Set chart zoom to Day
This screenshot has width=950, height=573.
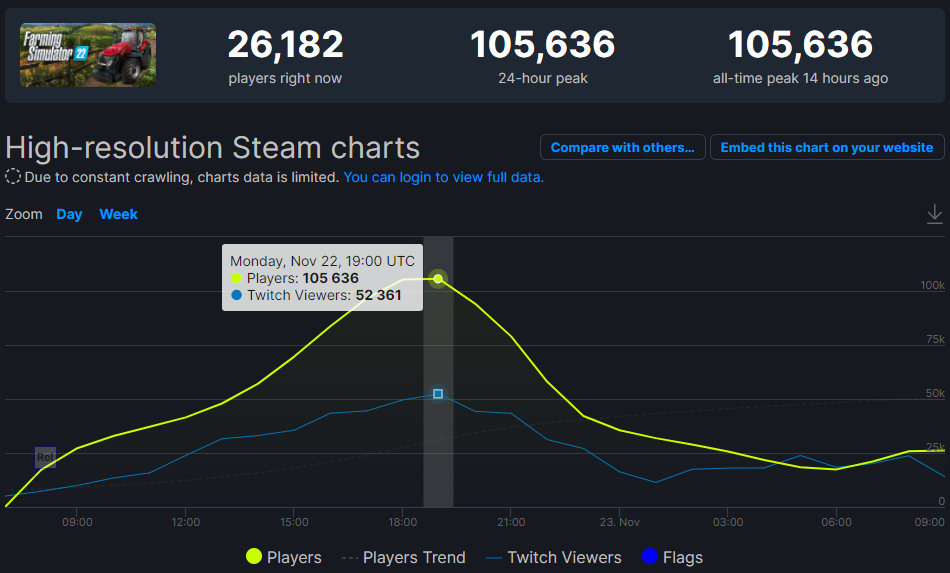(69, 214)
